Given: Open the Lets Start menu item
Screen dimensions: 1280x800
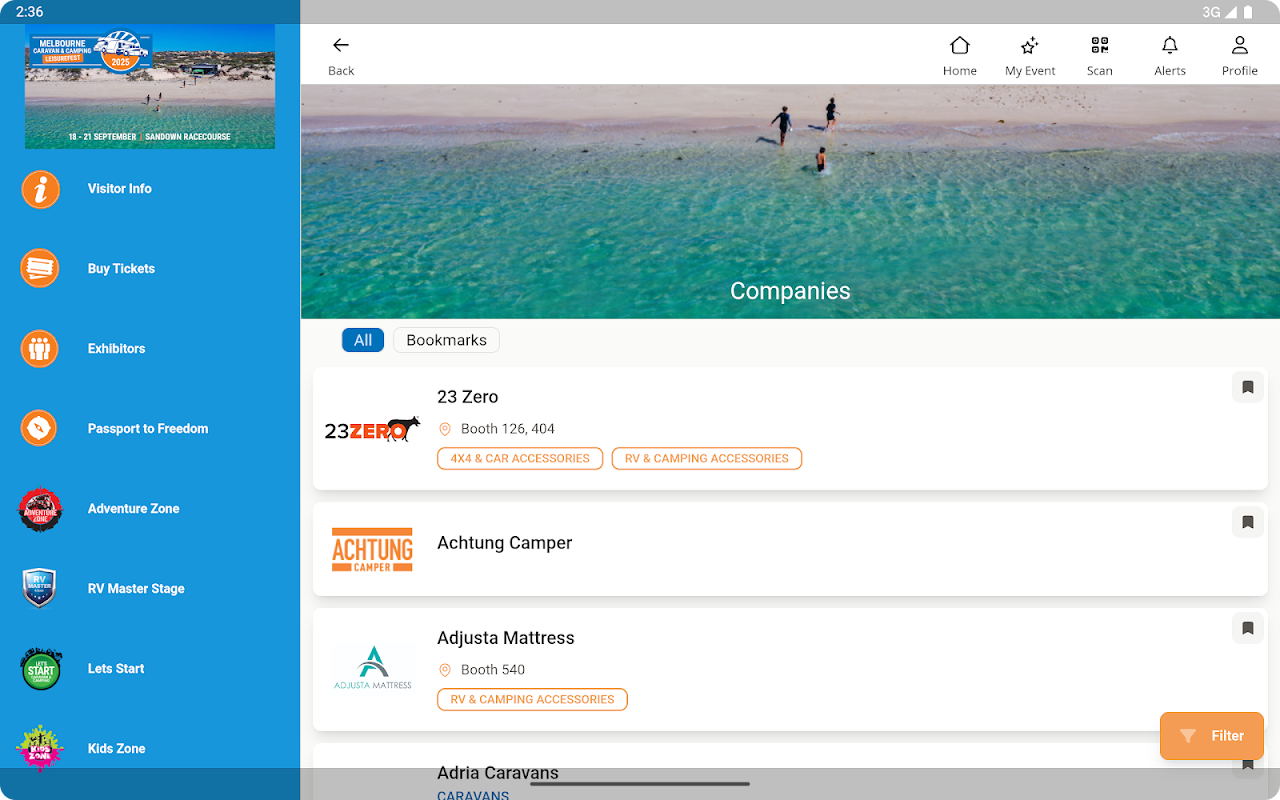Looking at the screenshot, I should (x=150, y=669).
